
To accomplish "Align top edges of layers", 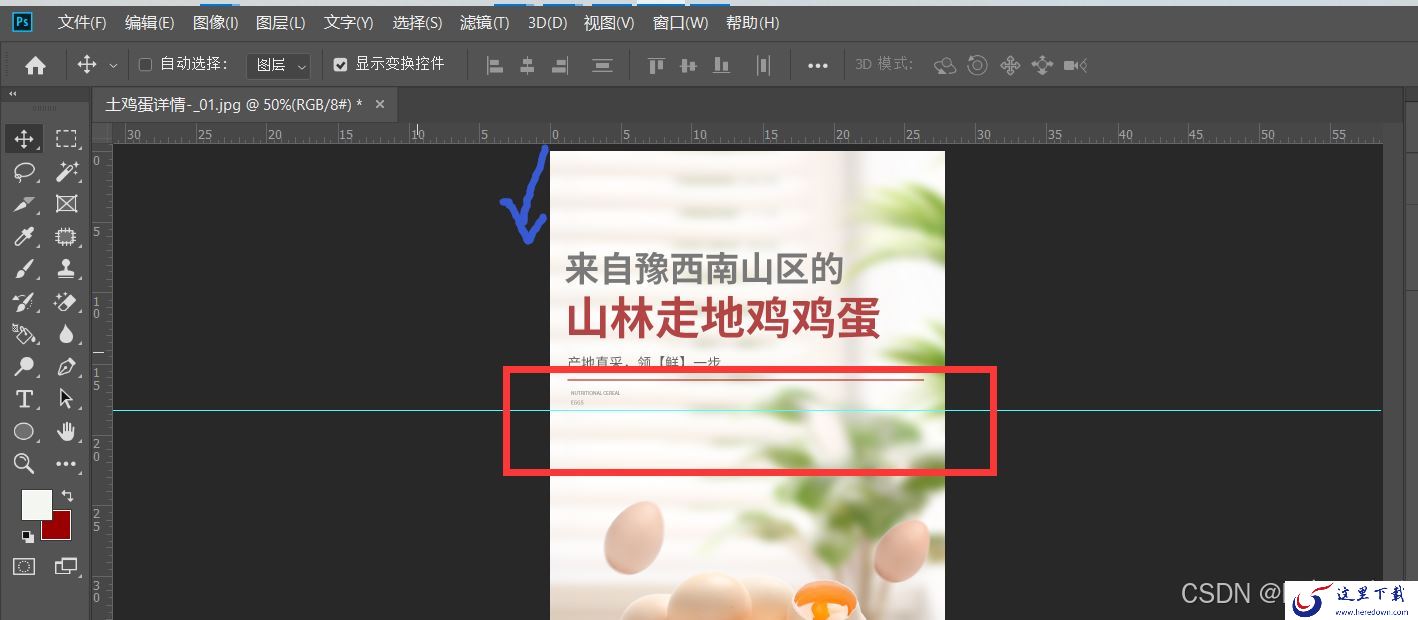I will click(x=656, y=65).
